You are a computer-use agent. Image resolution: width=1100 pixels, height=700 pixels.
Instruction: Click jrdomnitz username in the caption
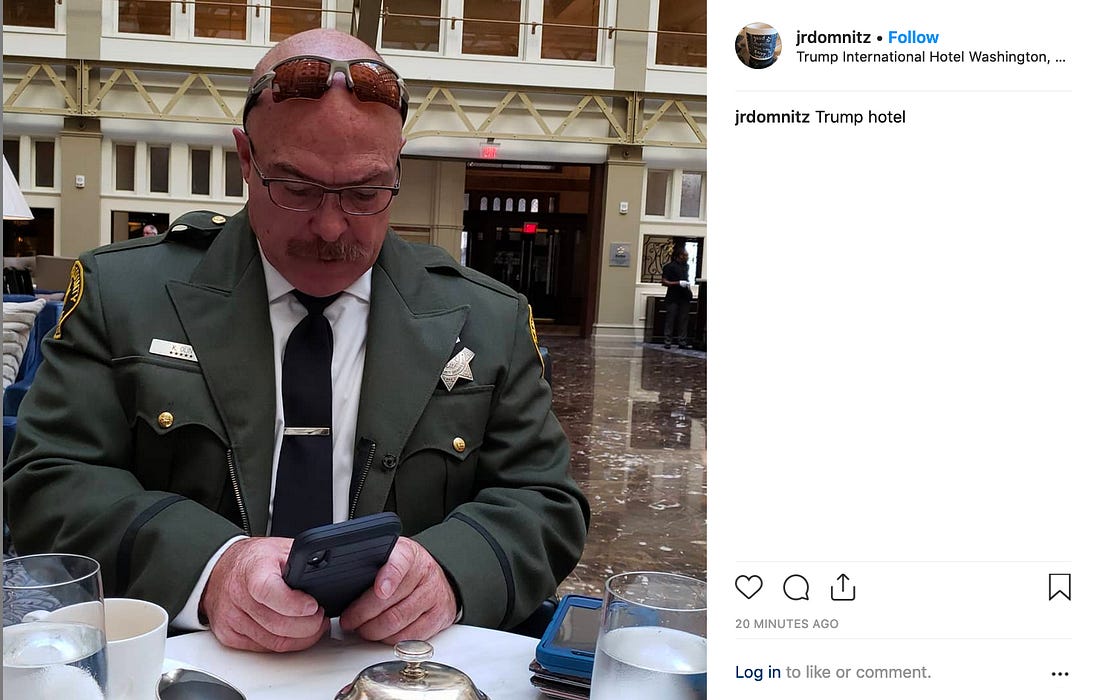point(772,117)
